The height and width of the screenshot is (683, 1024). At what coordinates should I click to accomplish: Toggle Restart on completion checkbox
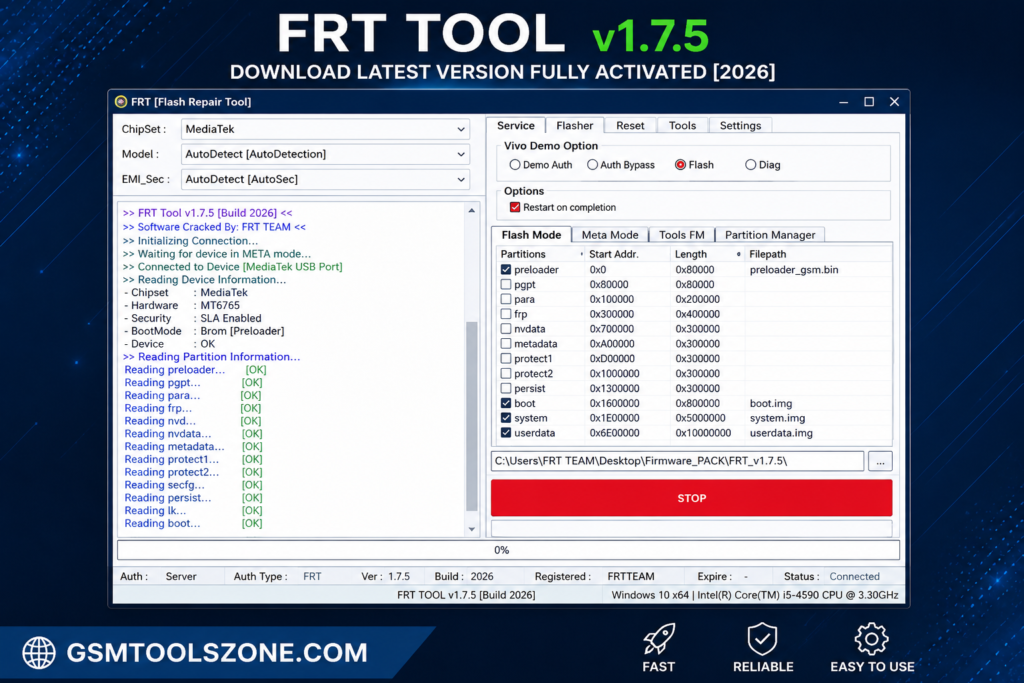515,207
